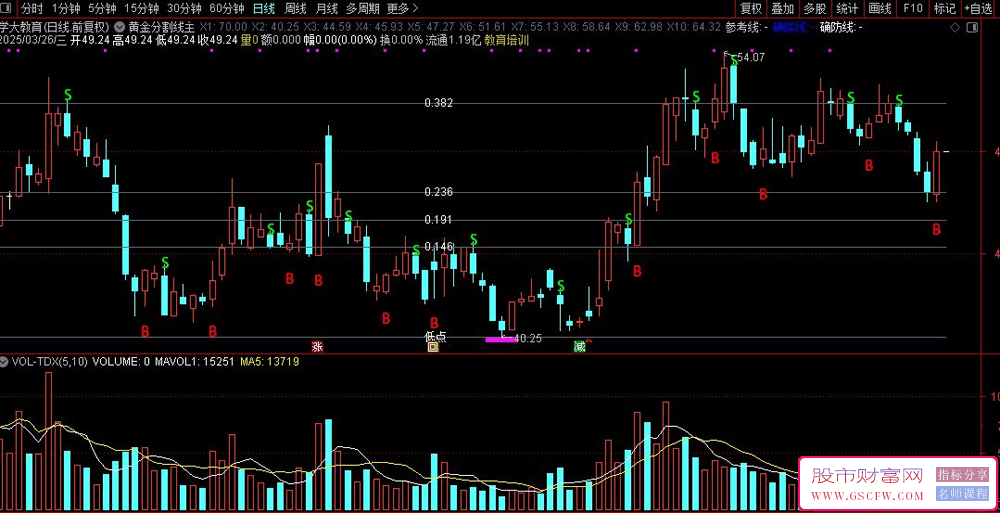
Task: Click the 教育培训 sector link
Action: [506, 40]
